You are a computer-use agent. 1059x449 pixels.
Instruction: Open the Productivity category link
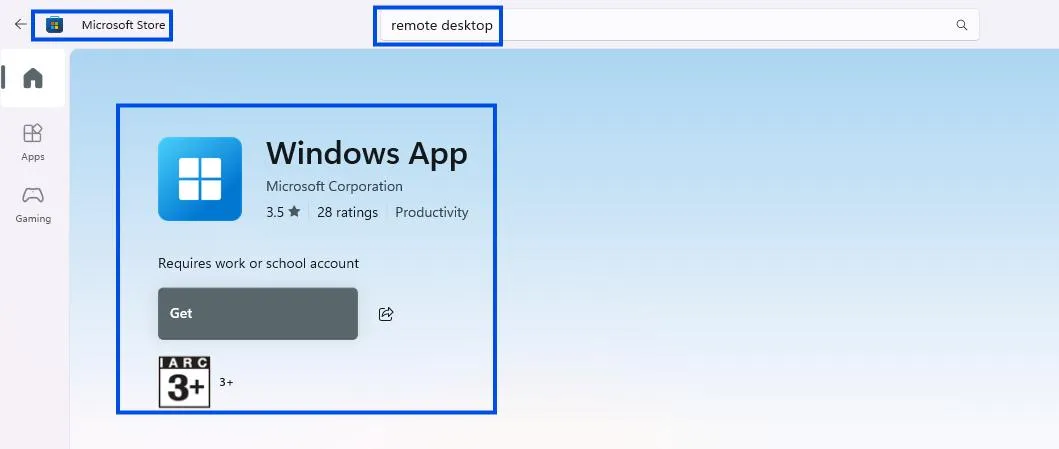click(x=432, y=212)
